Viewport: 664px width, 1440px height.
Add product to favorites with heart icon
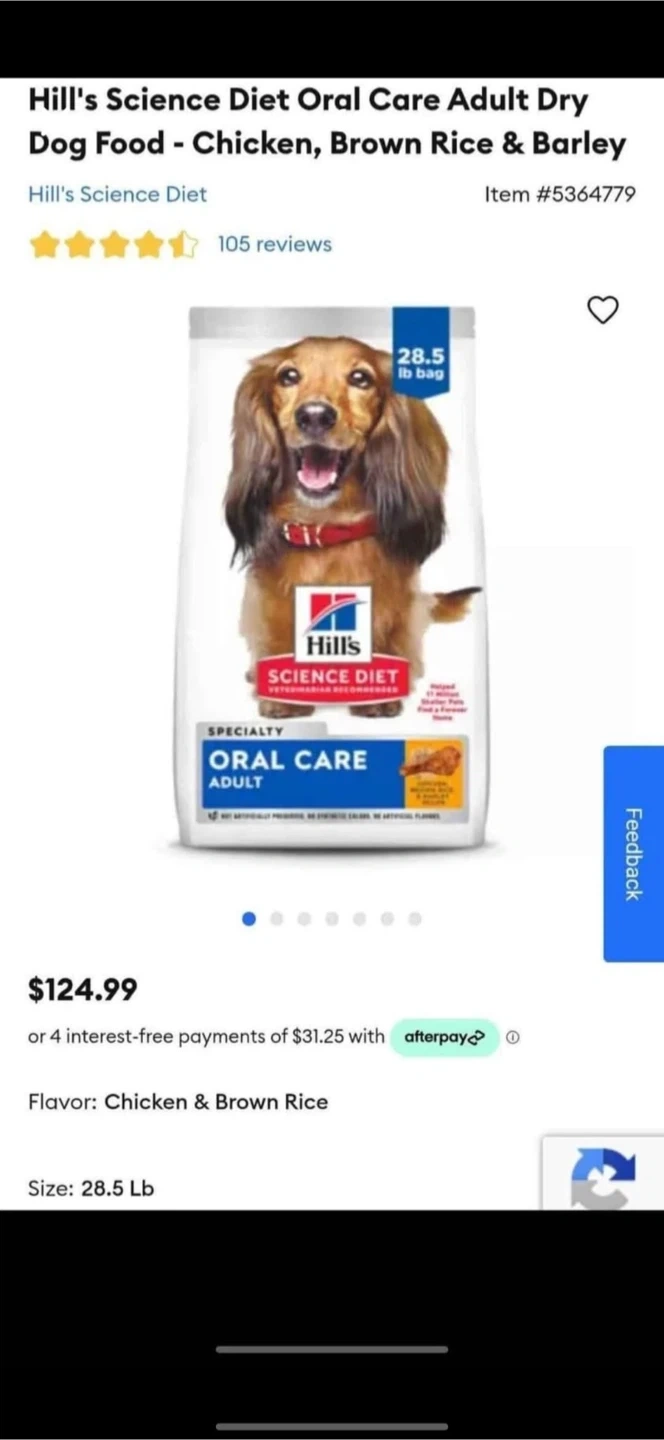click(x=602, y=310)
